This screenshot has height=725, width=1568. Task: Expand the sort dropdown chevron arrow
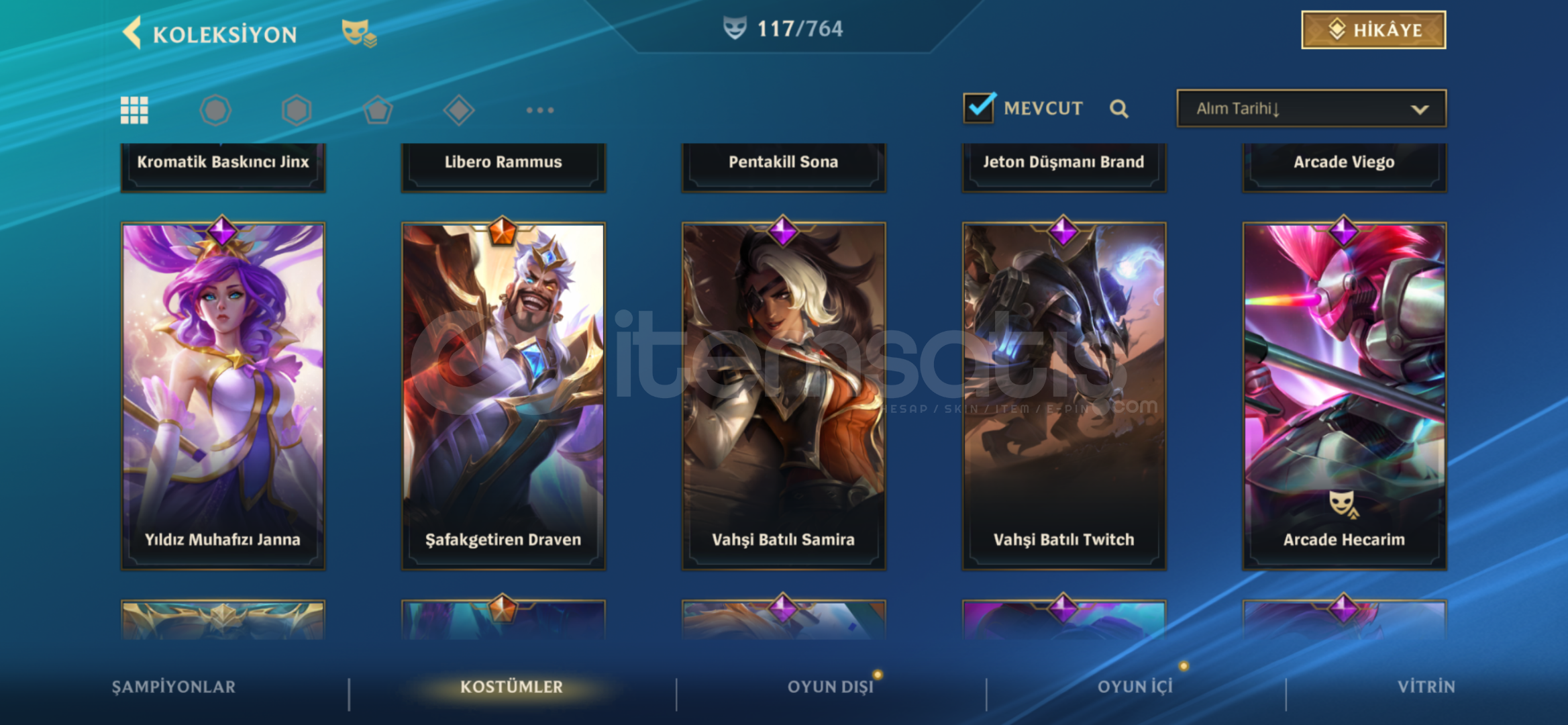(1420, 109)
